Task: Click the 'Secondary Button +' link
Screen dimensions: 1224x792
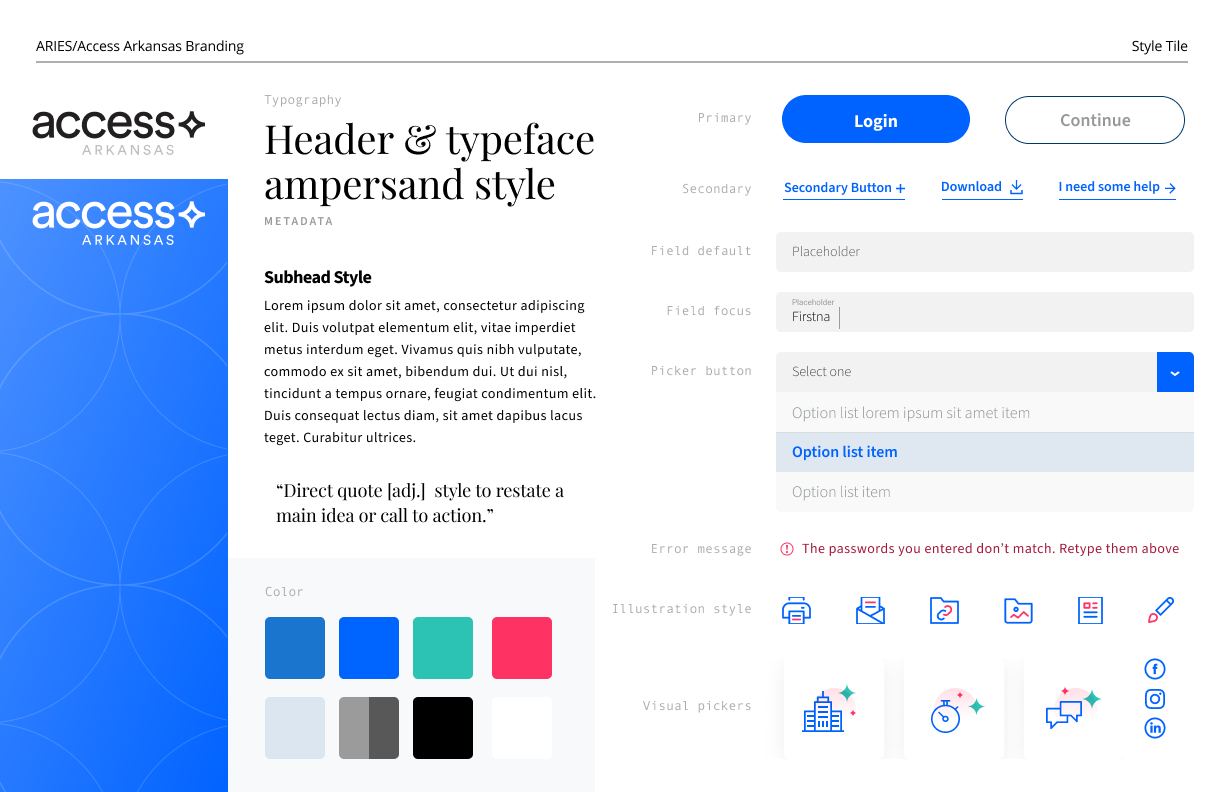Action: coord(844,188)
